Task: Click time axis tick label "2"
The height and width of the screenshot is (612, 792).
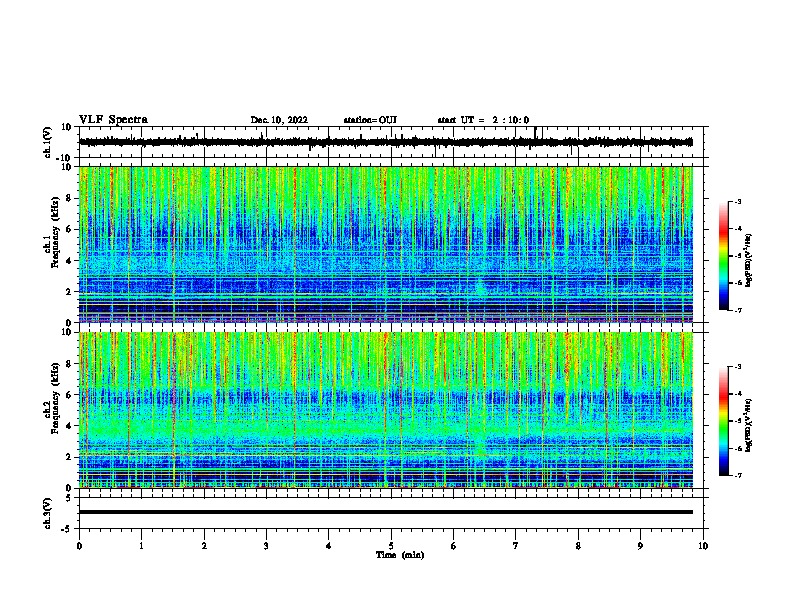Action: click(204, 546)
